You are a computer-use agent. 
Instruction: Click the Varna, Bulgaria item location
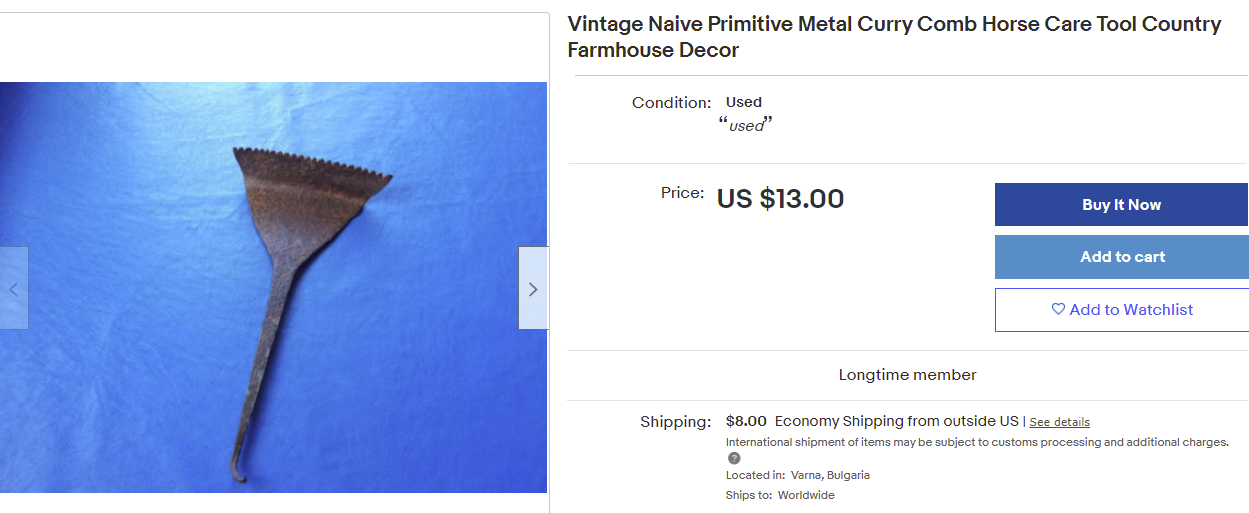[830, 475]
